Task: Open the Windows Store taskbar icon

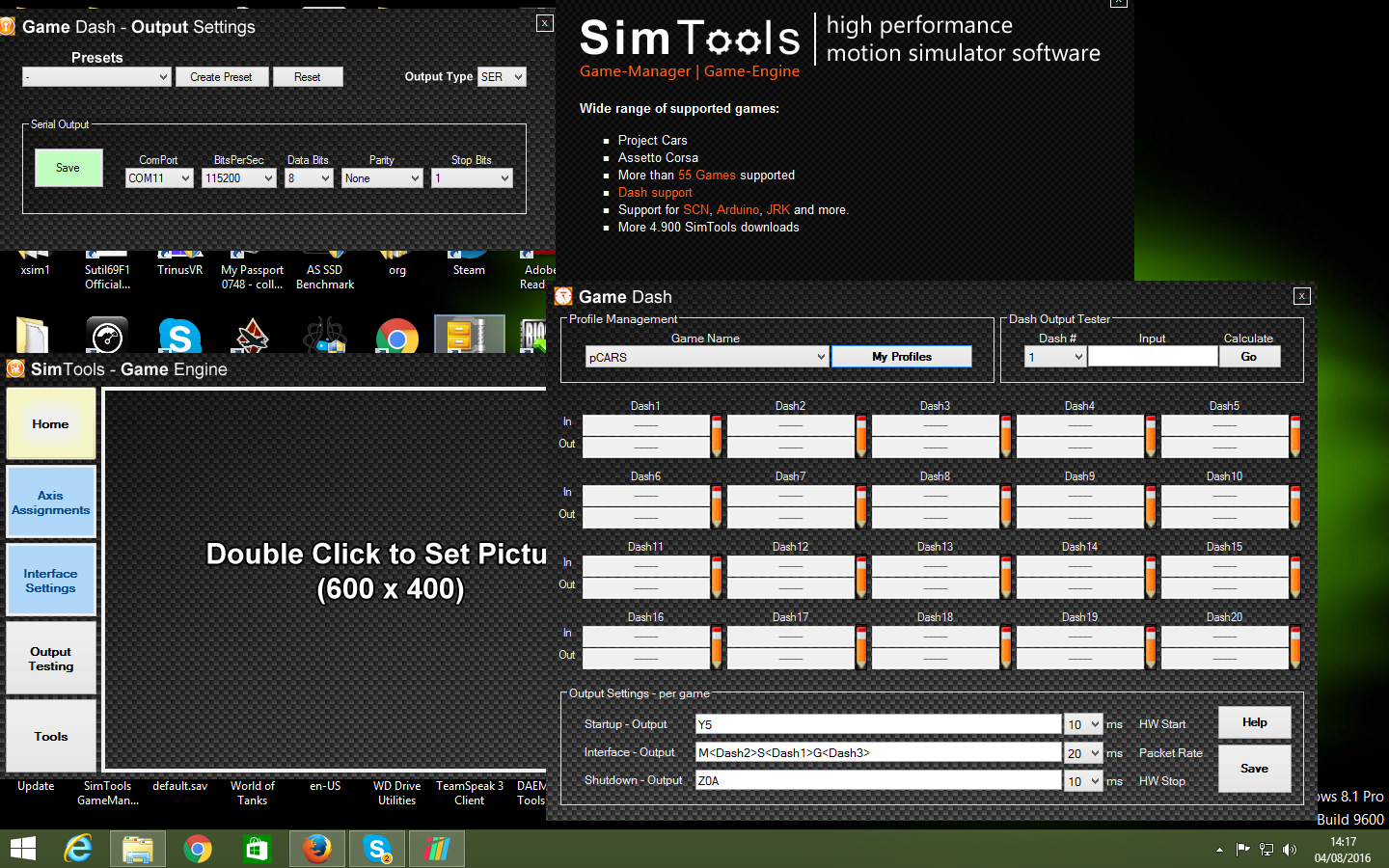Action: 257,849
